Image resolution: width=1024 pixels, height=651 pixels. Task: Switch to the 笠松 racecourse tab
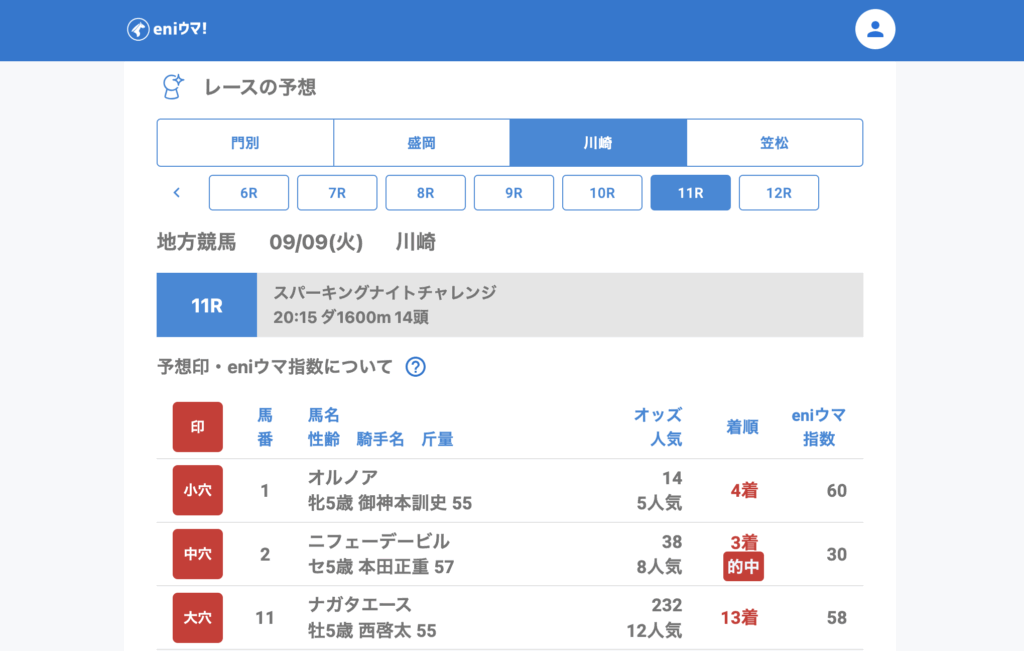[x=774, y=143]
